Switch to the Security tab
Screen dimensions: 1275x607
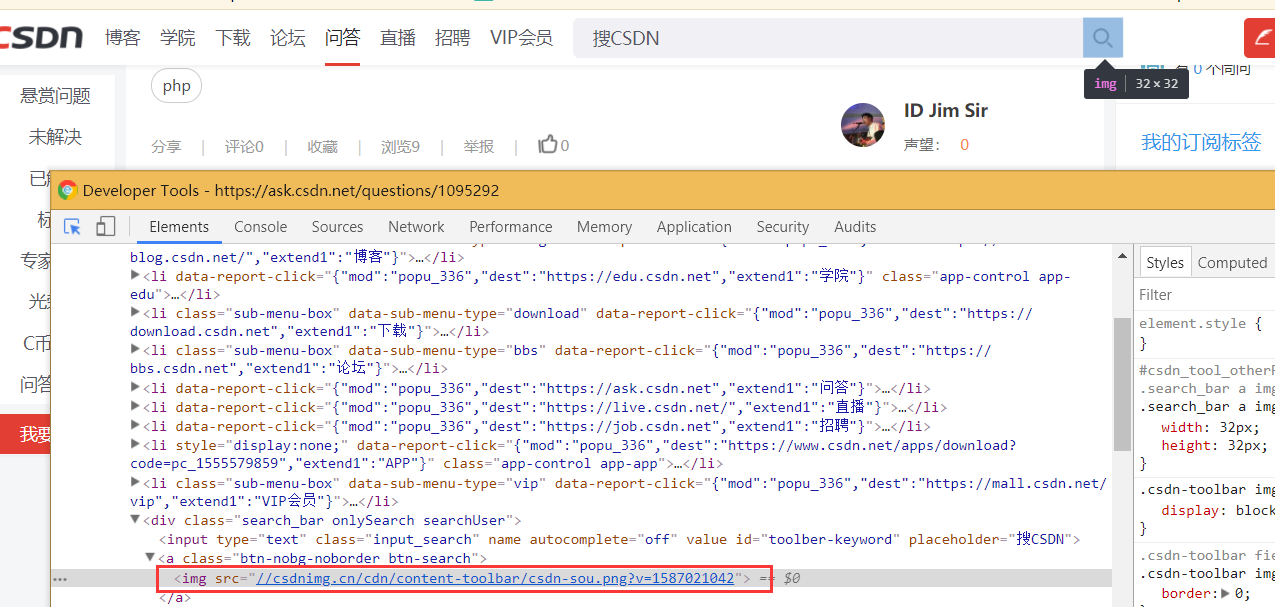pyautogui.click(x=783, y=227)
